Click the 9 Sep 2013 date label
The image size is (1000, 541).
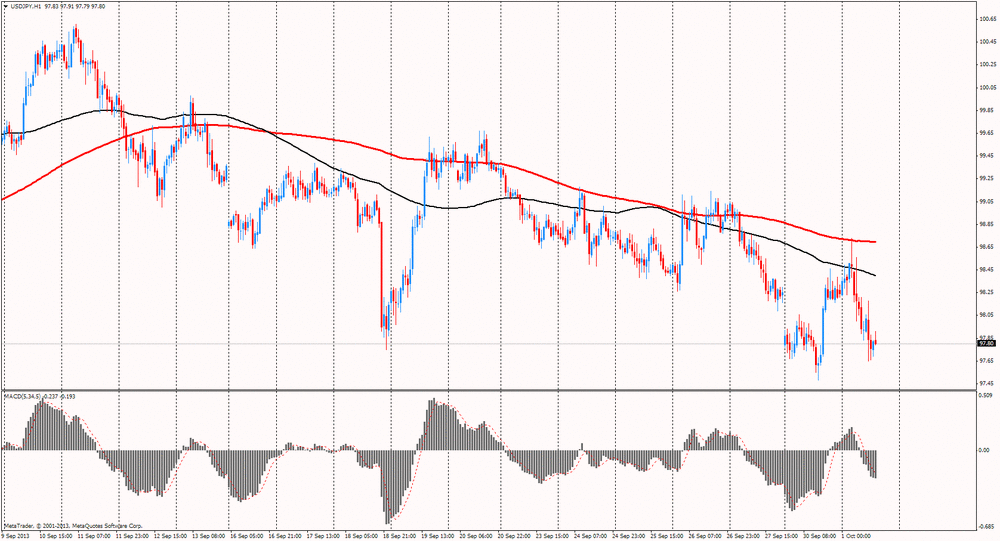(15, 537)
